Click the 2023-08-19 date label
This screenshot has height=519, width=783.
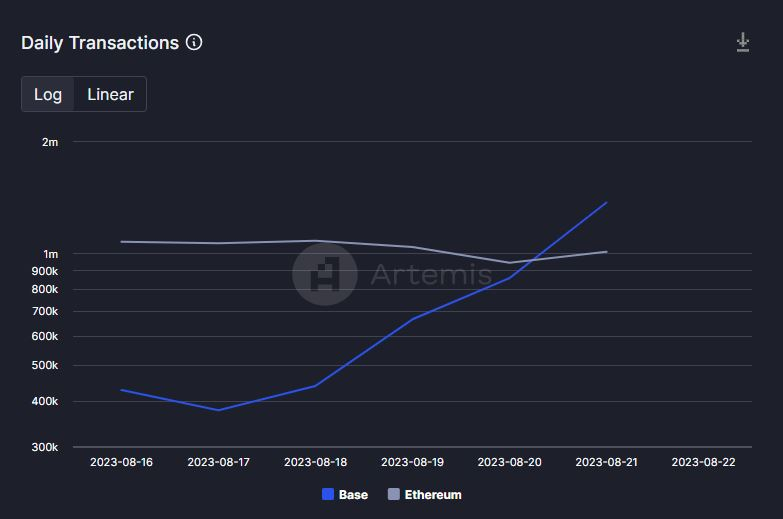tap(412, 462)
